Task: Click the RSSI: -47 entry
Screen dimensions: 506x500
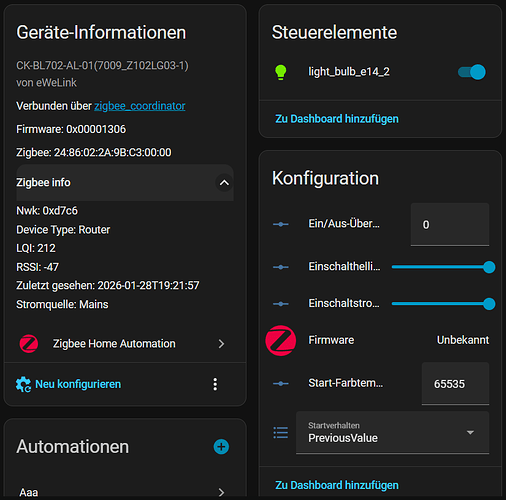Action: 37,267
